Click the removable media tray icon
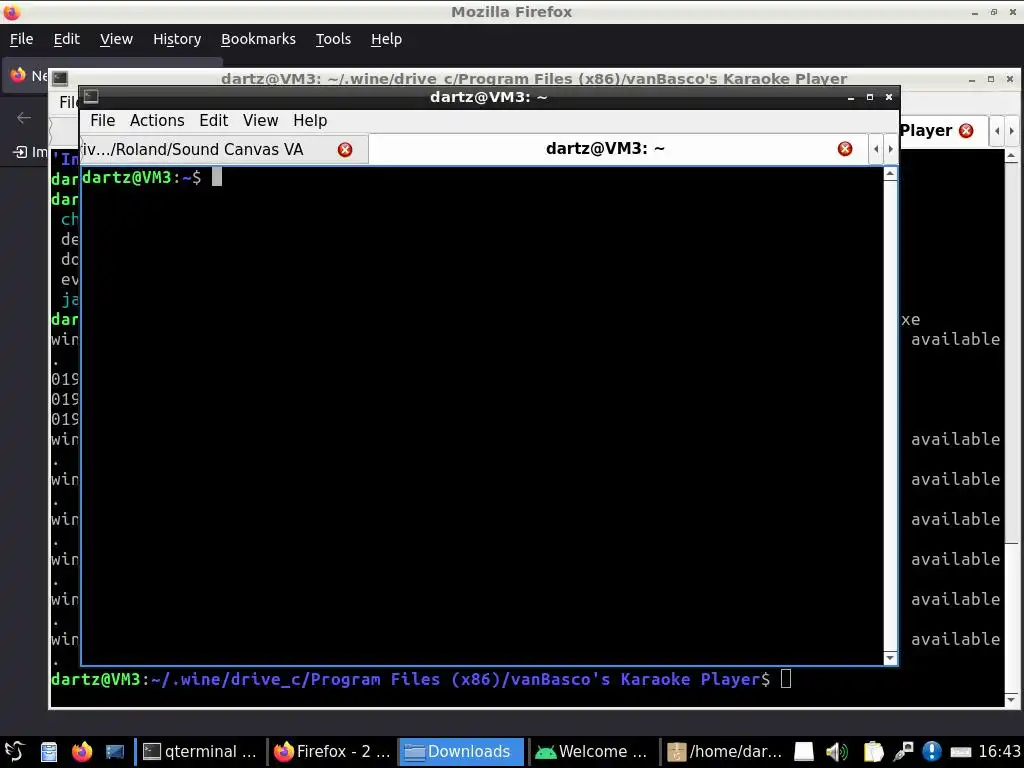Screen dimensions: 1024x768 pos(804,752)
